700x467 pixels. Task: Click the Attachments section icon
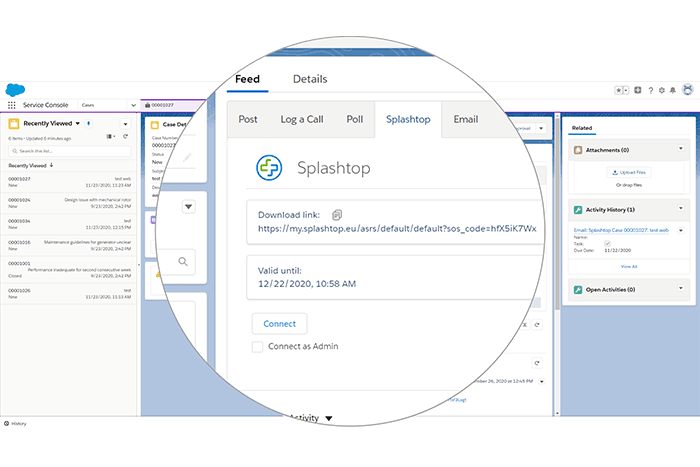[578, 150]
